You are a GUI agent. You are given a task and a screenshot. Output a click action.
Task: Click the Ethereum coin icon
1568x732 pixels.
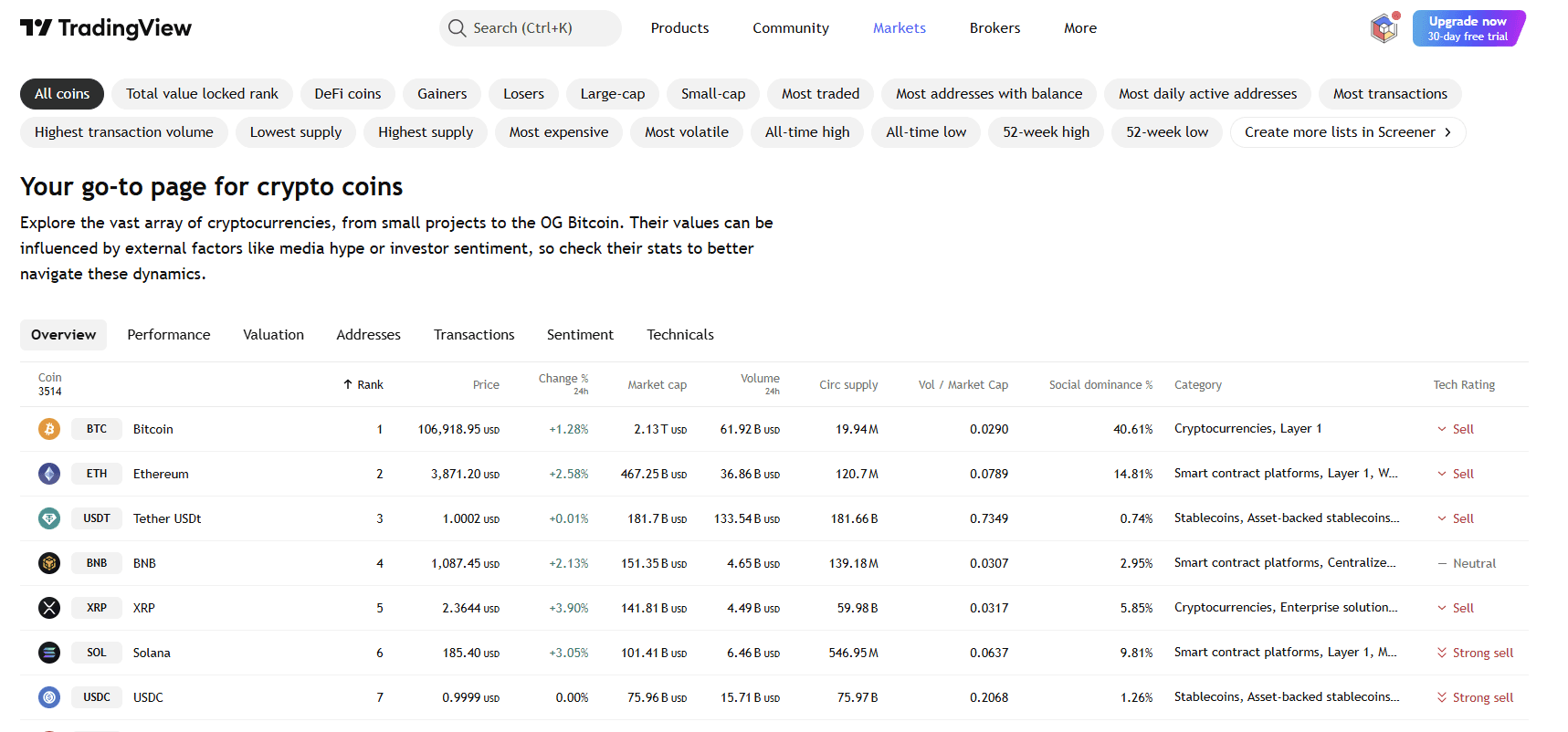tap(49, 474)
